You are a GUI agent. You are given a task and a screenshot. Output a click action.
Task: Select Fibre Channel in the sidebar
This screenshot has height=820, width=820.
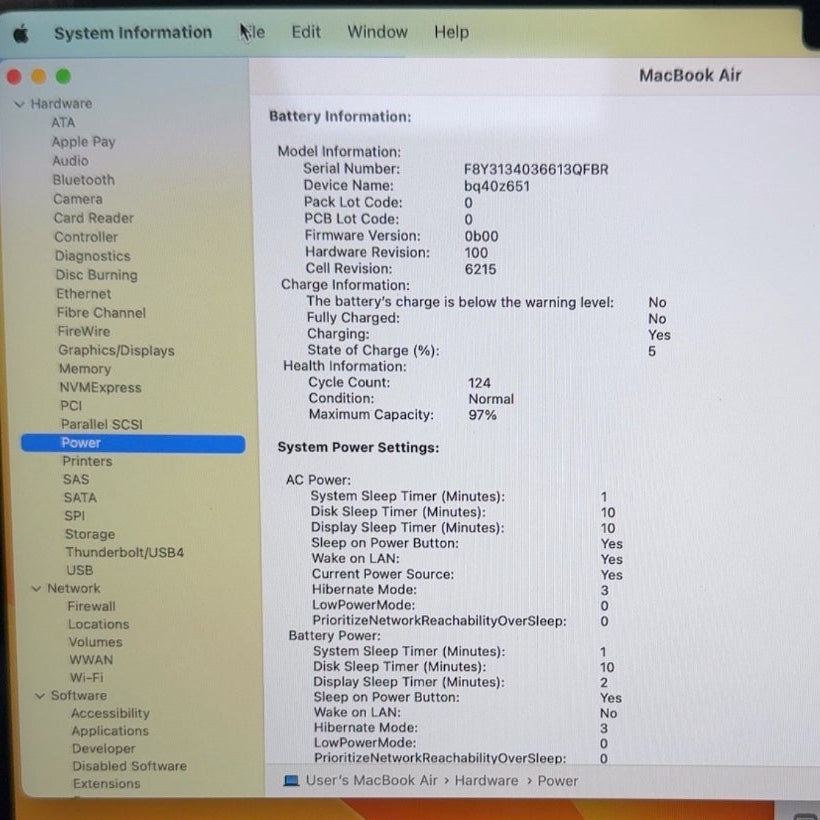click(101, 313)
